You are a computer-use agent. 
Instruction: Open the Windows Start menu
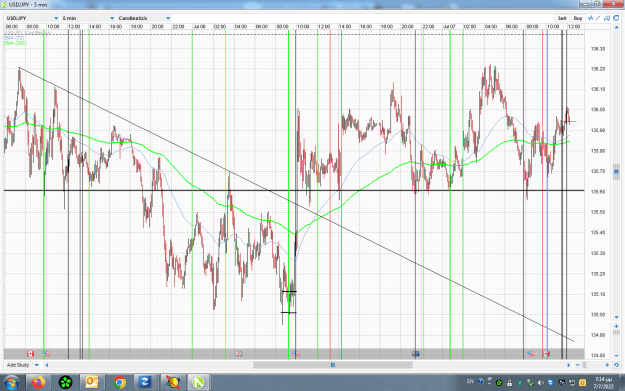[x=11, y=383]
